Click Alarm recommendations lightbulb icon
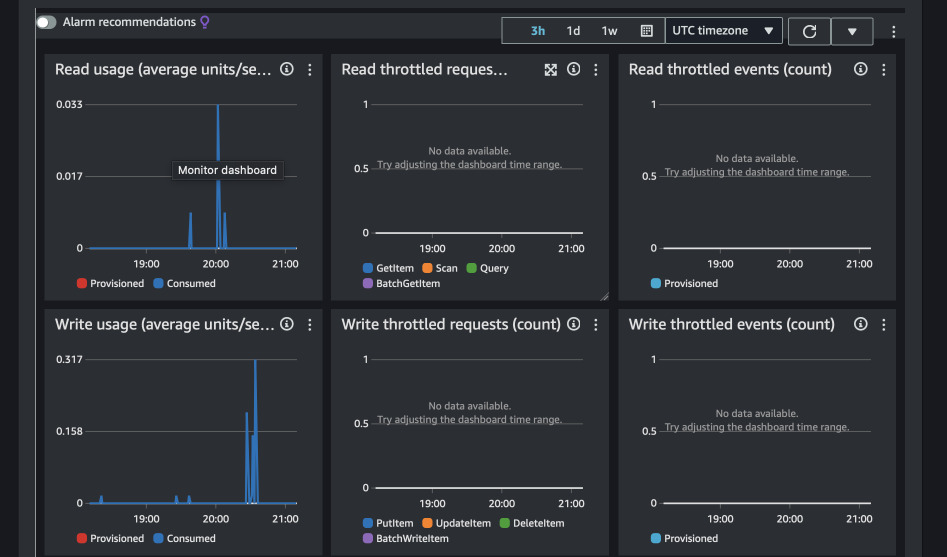 tap(205, 22)
